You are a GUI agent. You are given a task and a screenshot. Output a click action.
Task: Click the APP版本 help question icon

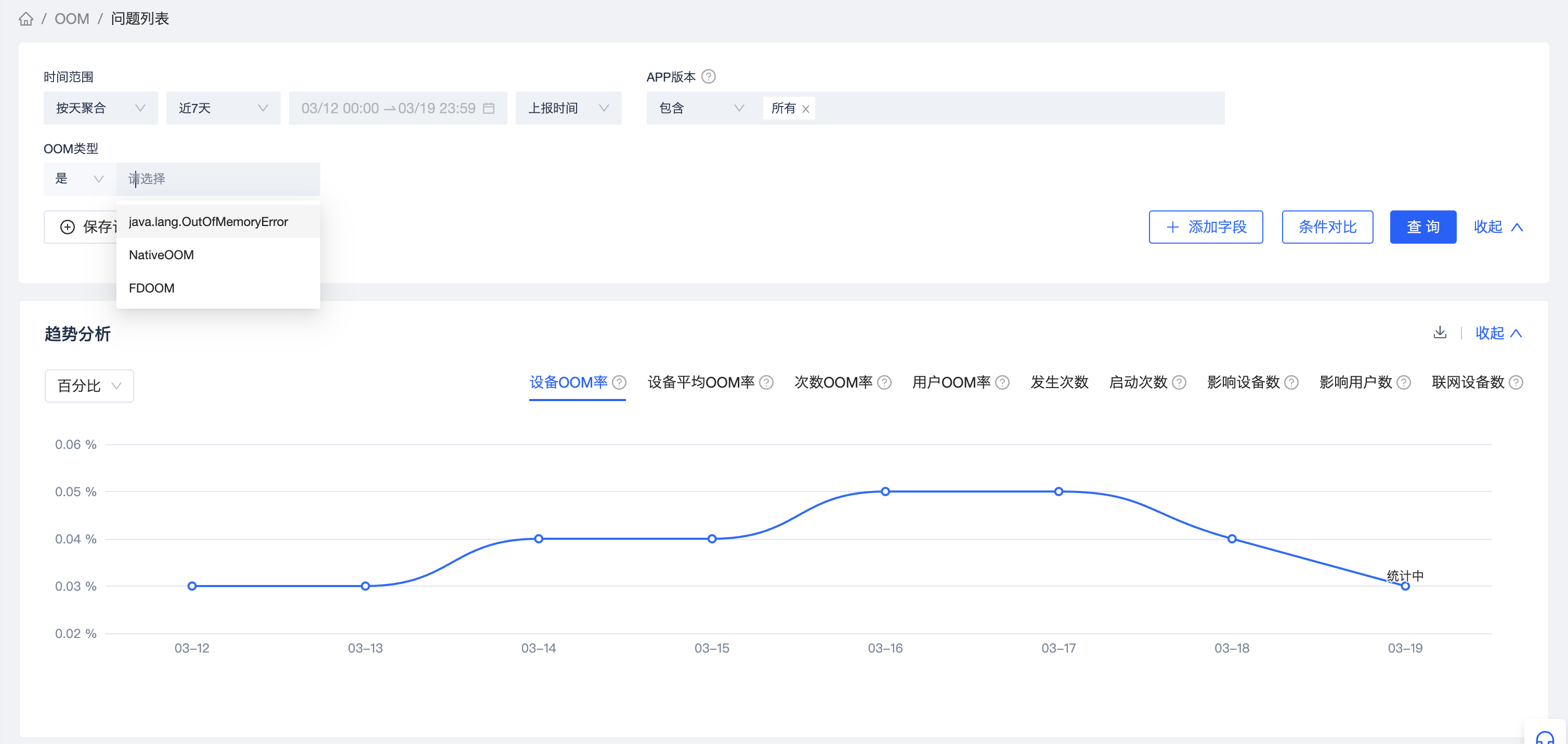[x=709, y=77]
